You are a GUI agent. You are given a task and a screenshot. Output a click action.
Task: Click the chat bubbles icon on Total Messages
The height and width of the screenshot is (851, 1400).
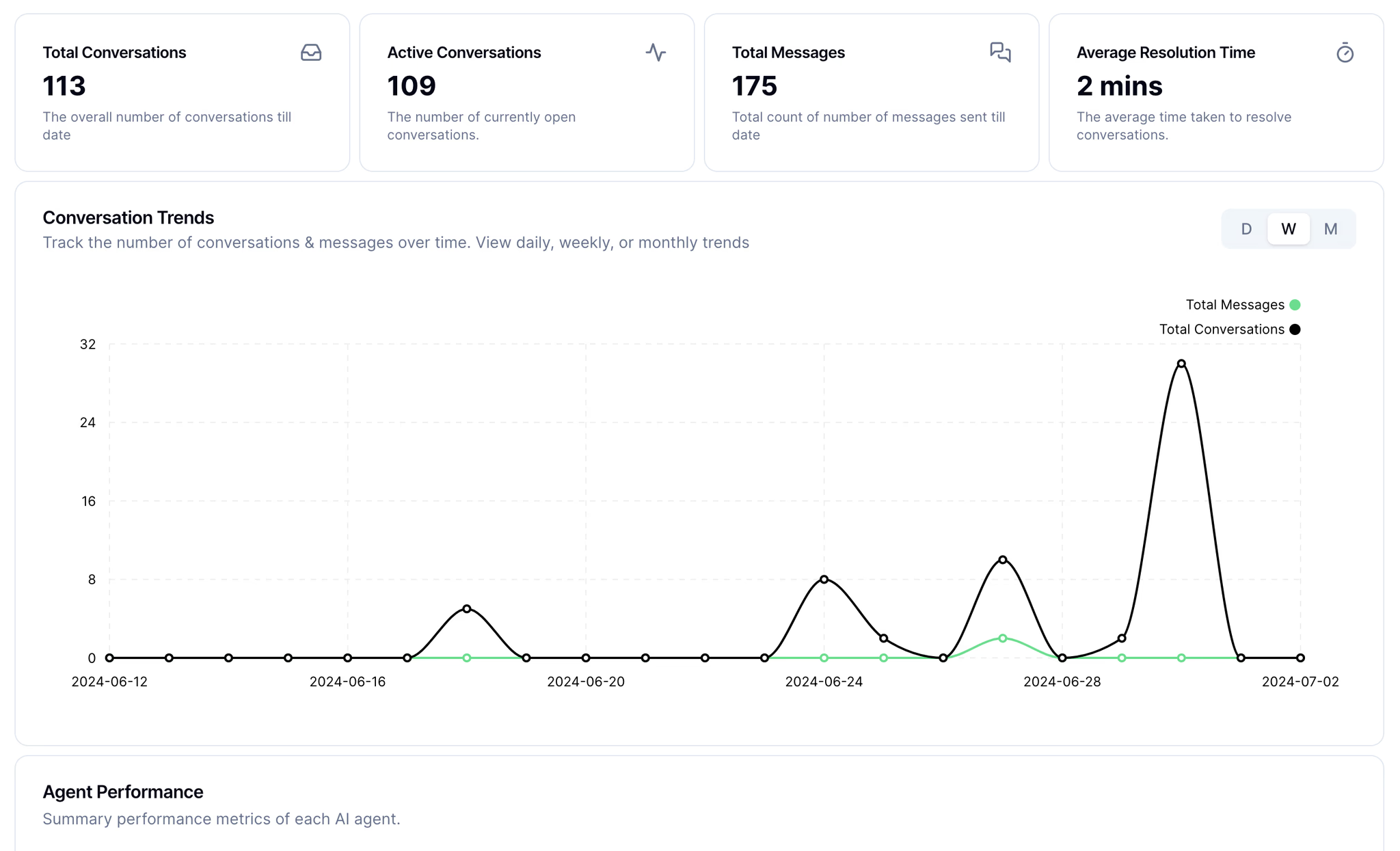point(1000,53)
